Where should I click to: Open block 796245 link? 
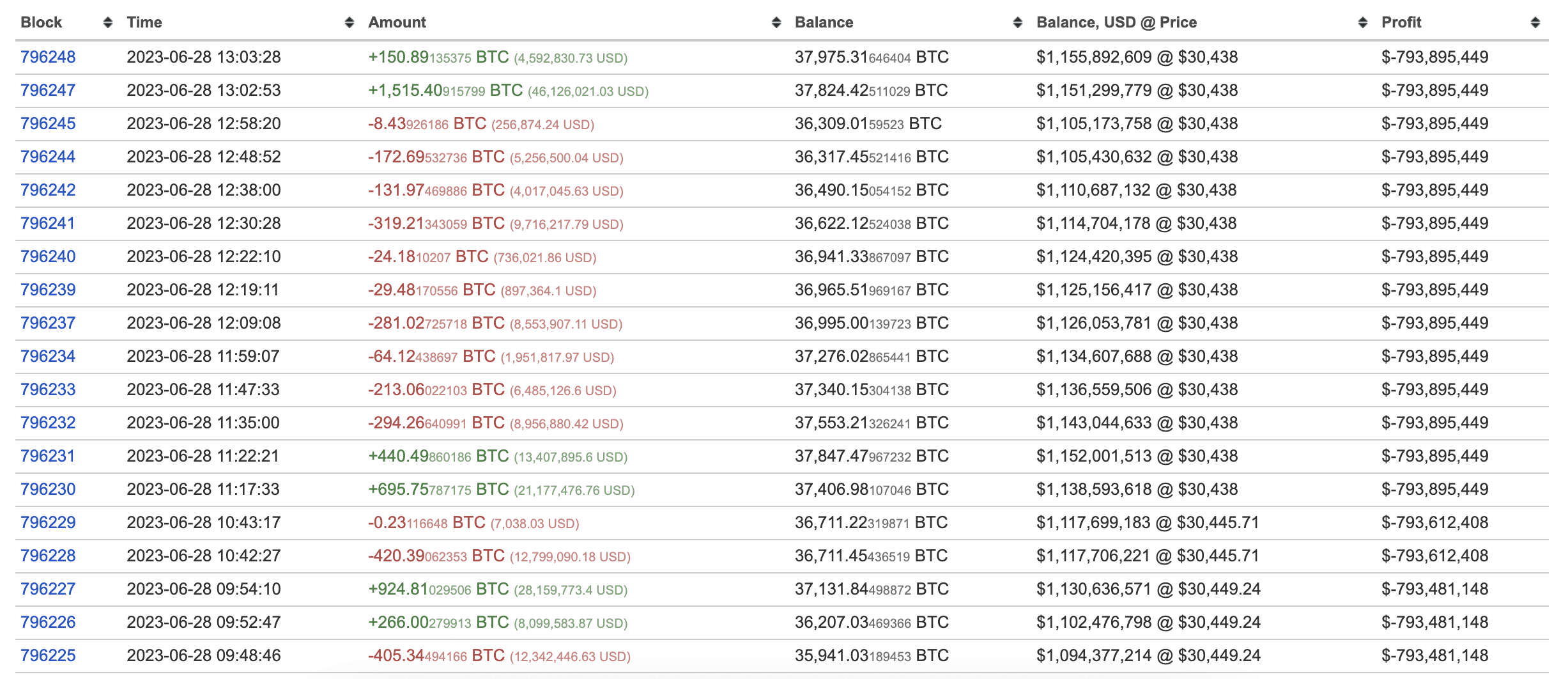coord(48,123)
